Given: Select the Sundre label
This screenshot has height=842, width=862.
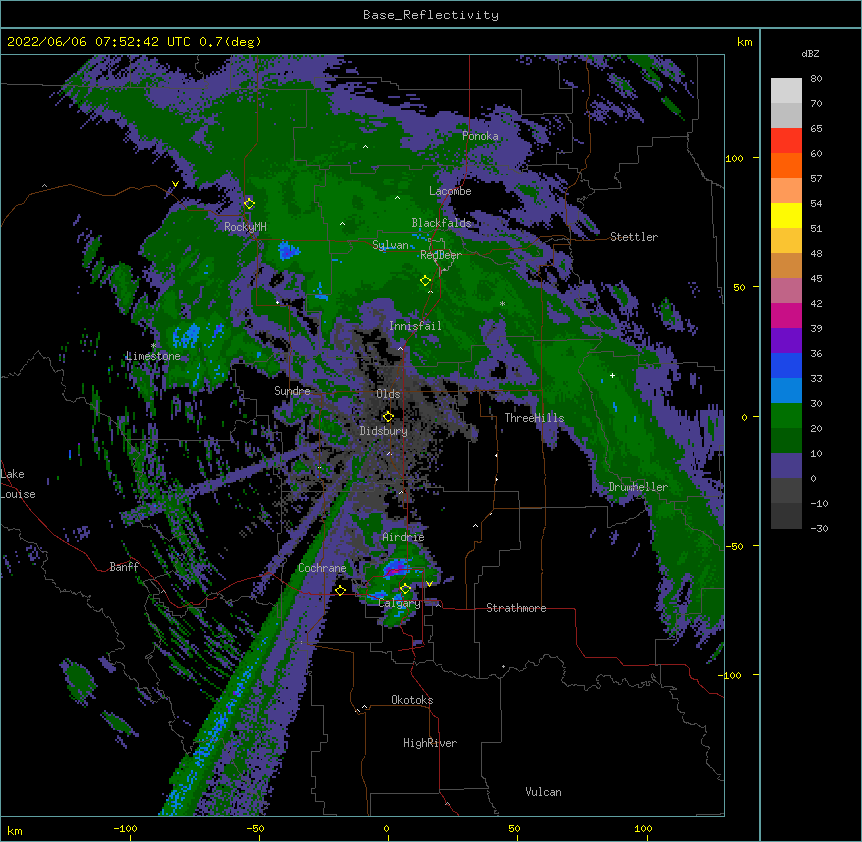Looking at the screenshot, I should 292,391.
